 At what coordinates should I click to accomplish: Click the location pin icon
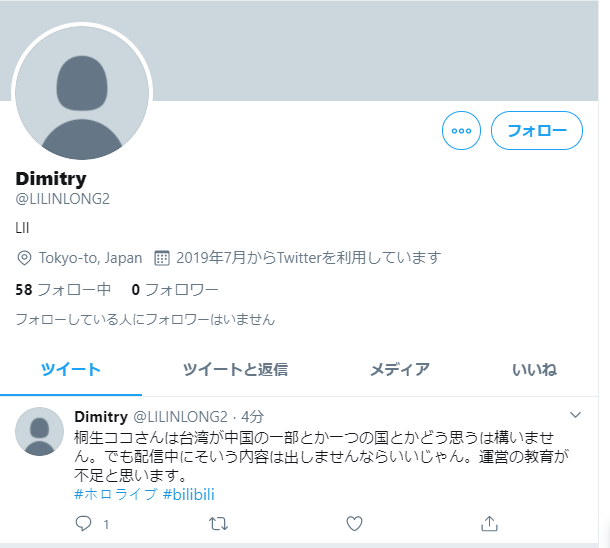(x=24, y=258)
